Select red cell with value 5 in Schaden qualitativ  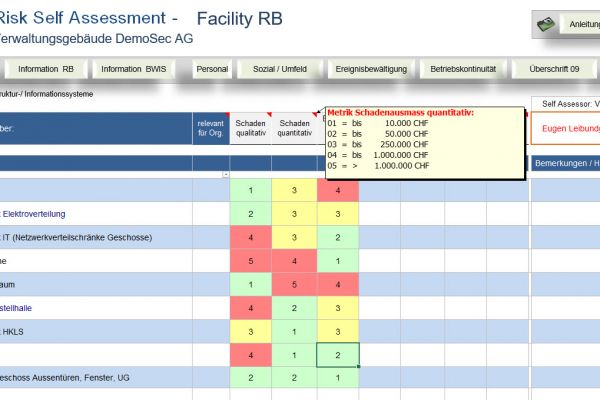pos(250,261)
